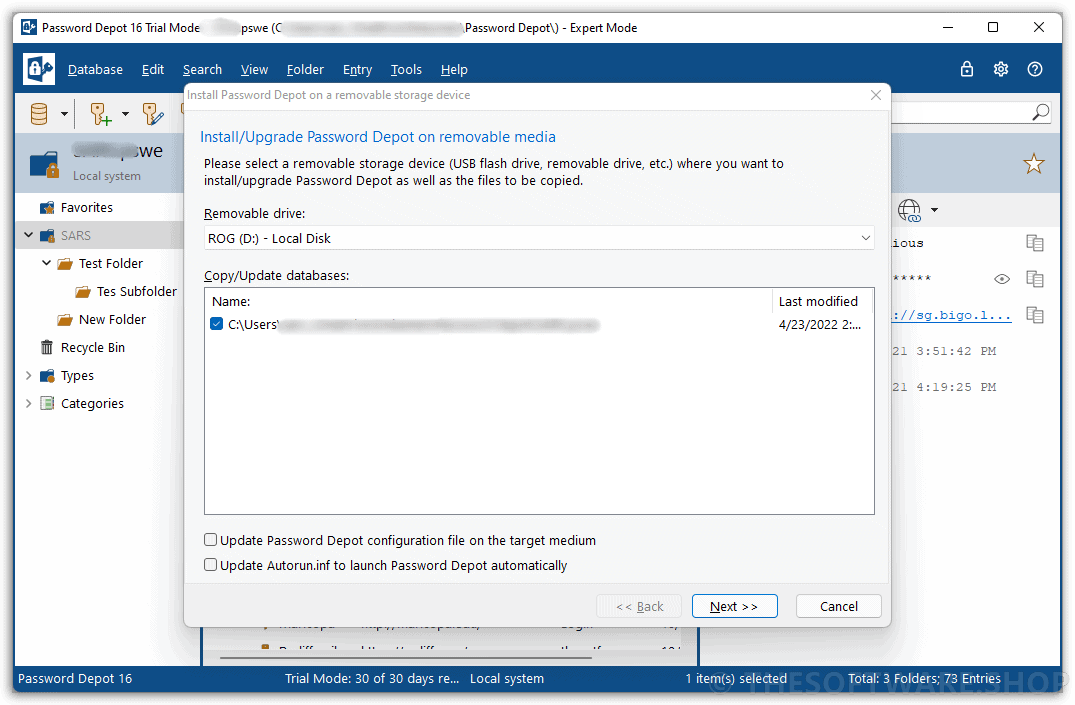Click the '4:19:25 PM' timestamp text

point(956,387)
